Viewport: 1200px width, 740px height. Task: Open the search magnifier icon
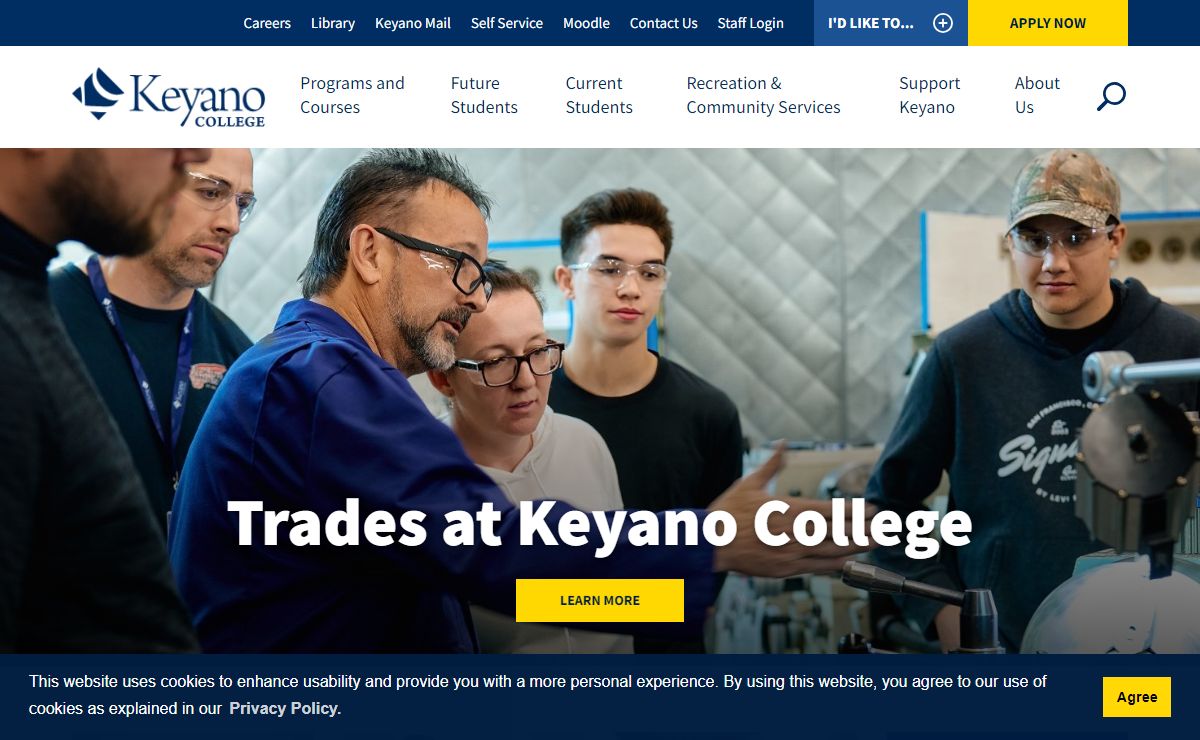(1111, 97)
